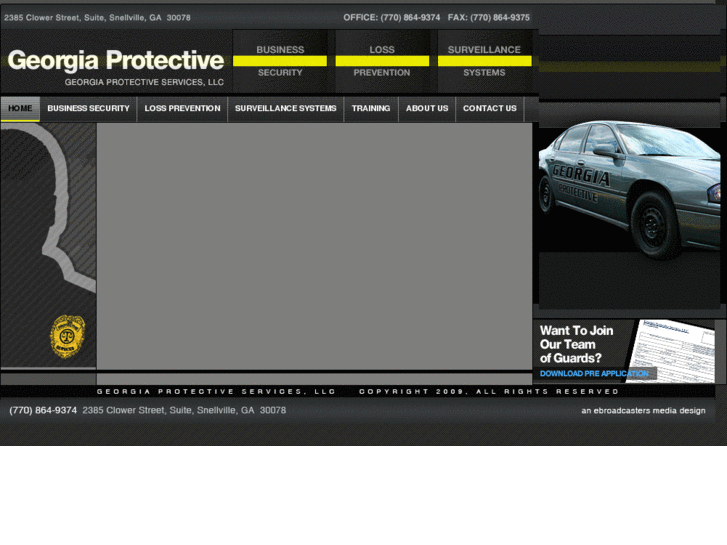Viewport: 727px width, 545px height.
Task: Select Surveillance Systems in navigation bar
Action: coord(286,109)
